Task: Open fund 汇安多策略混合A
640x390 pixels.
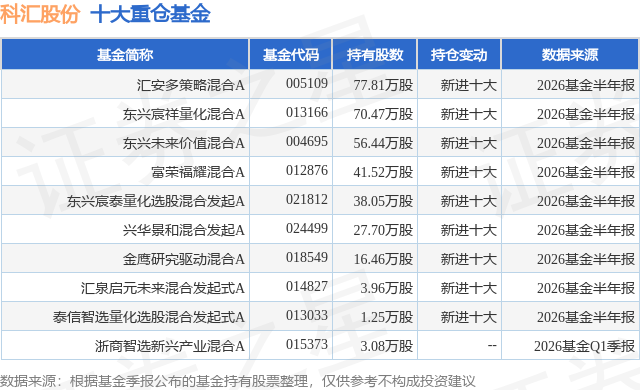Action: (191, 85)
